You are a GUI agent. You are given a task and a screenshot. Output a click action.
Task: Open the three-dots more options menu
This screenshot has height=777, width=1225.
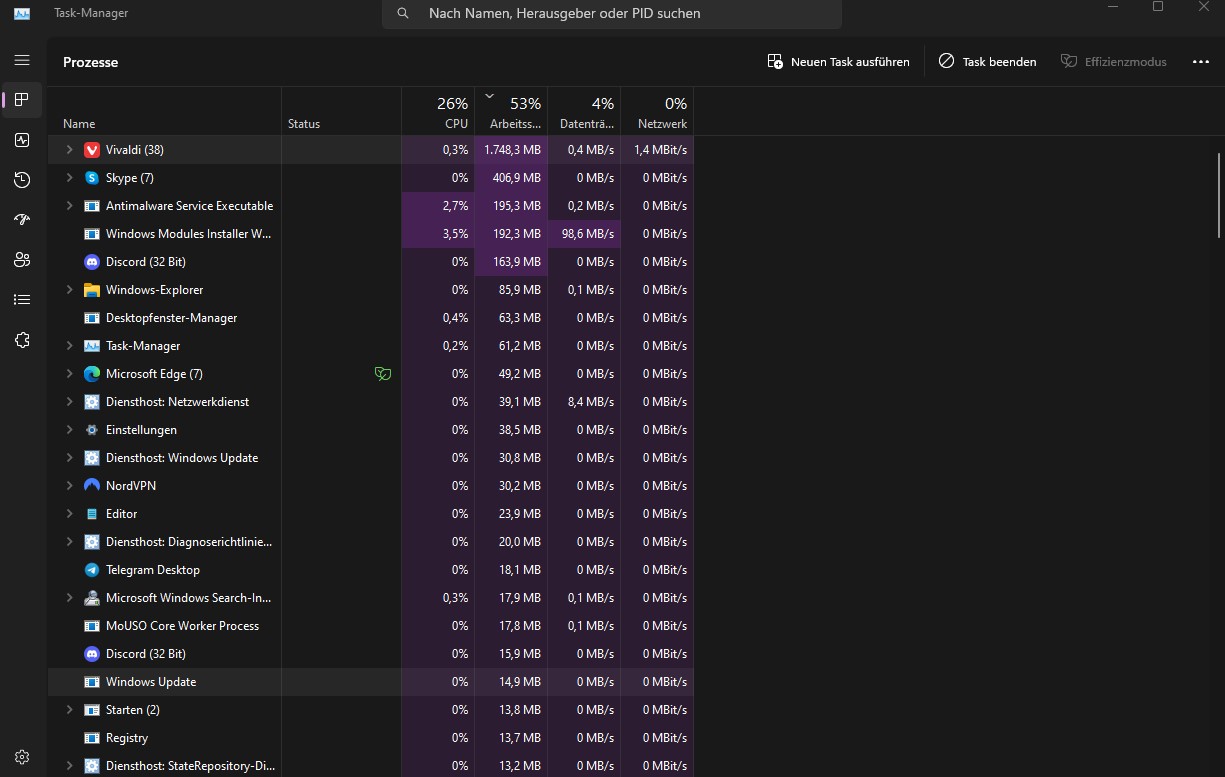coord(1201,62)
